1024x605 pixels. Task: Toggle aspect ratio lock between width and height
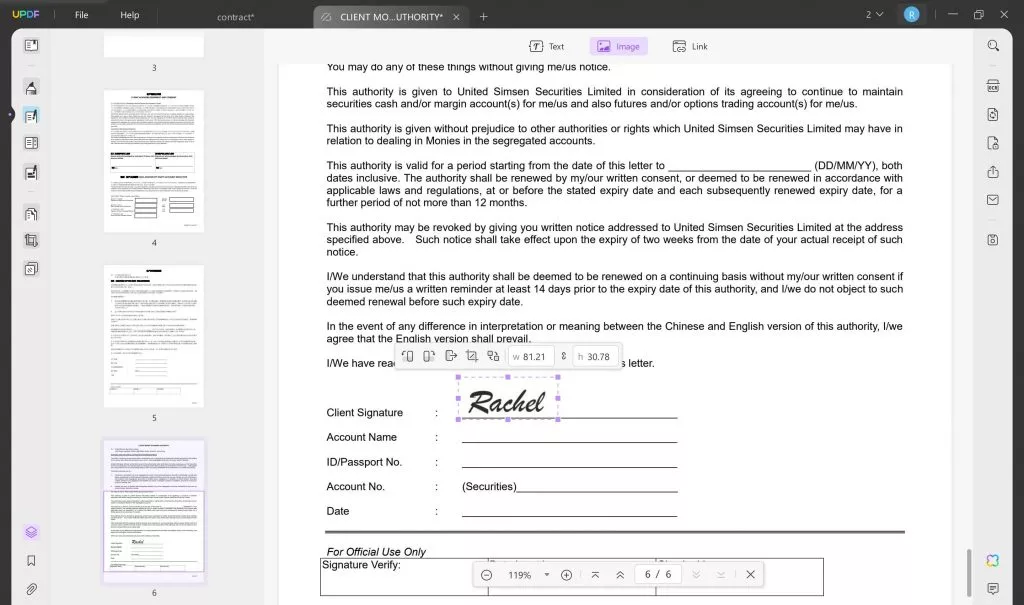(x=563, y=355)
